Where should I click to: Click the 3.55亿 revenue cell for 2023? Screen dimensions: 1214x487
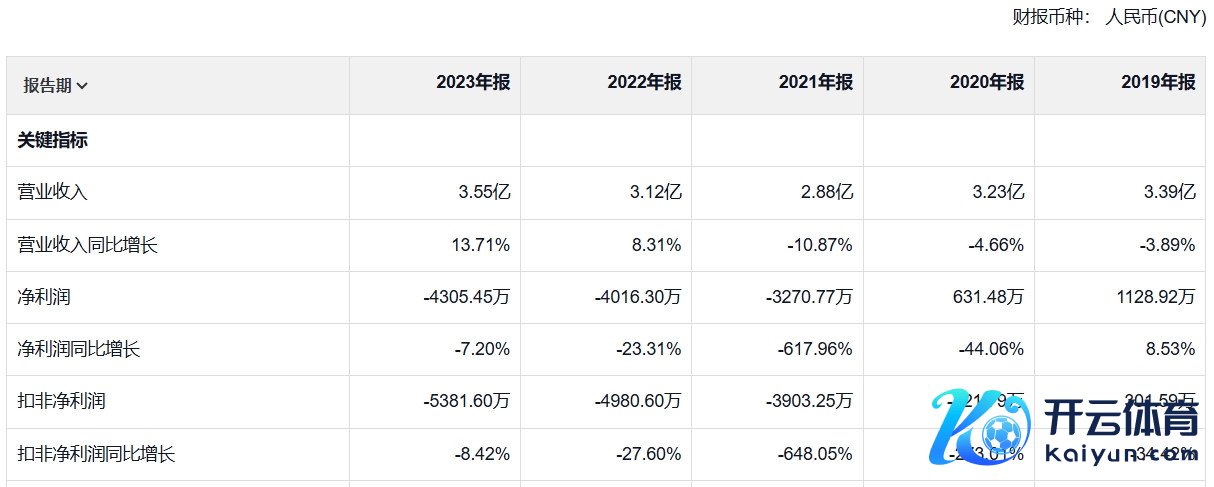(x=484, y=193)
